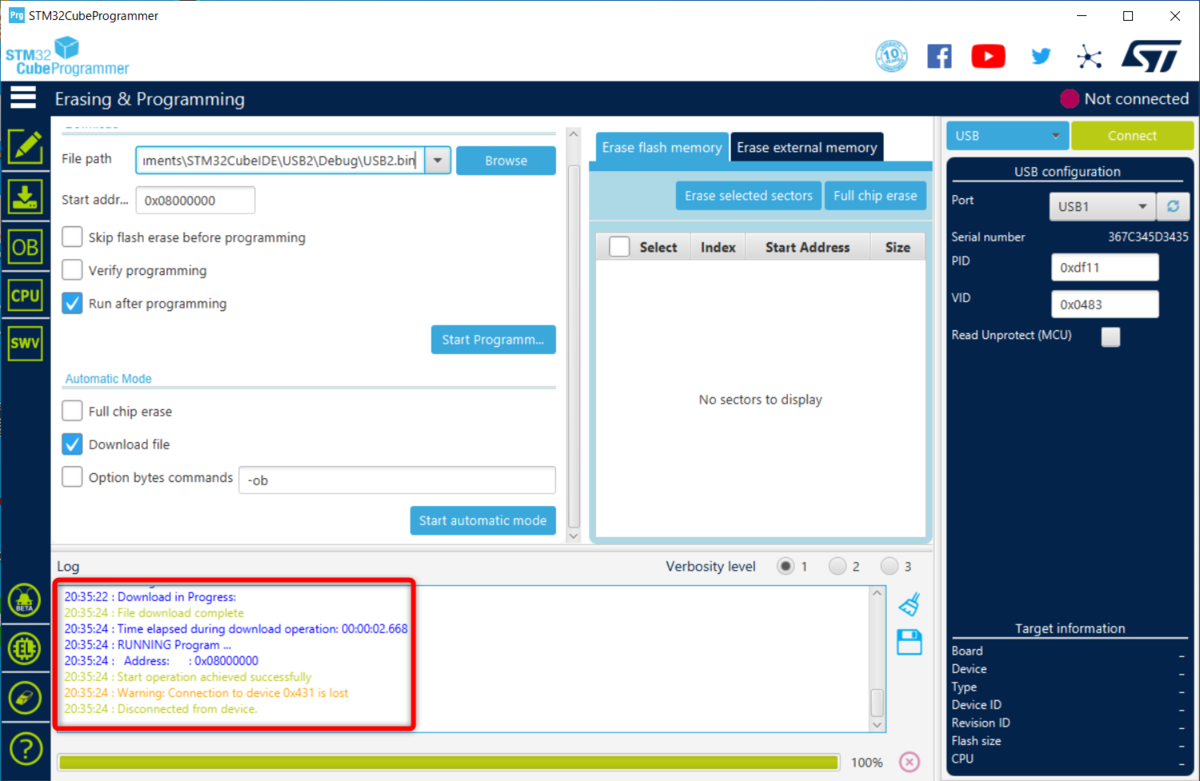The image size is (1200, 781).
Task: Click the download progress bar
Action: tap(448, 762)
